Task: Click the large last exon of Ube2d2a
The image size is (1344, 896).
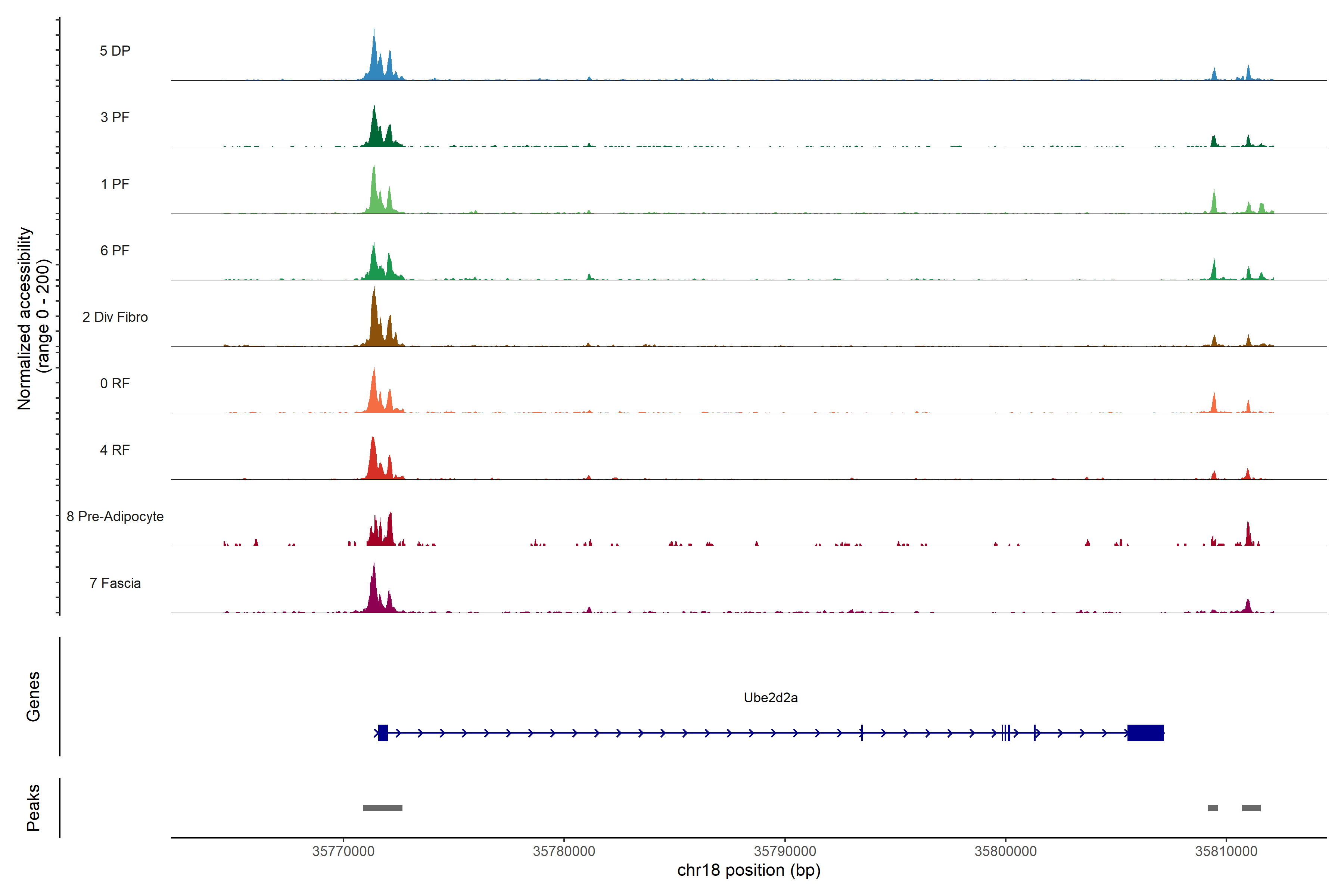Action: (1145, 732)
